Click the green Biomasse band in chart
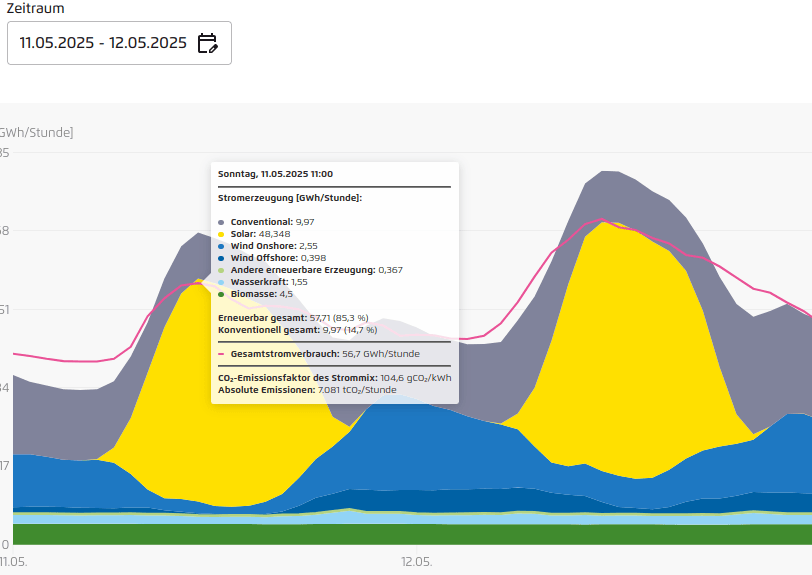The width and height of the screenshot is (812, 575). 412,534
